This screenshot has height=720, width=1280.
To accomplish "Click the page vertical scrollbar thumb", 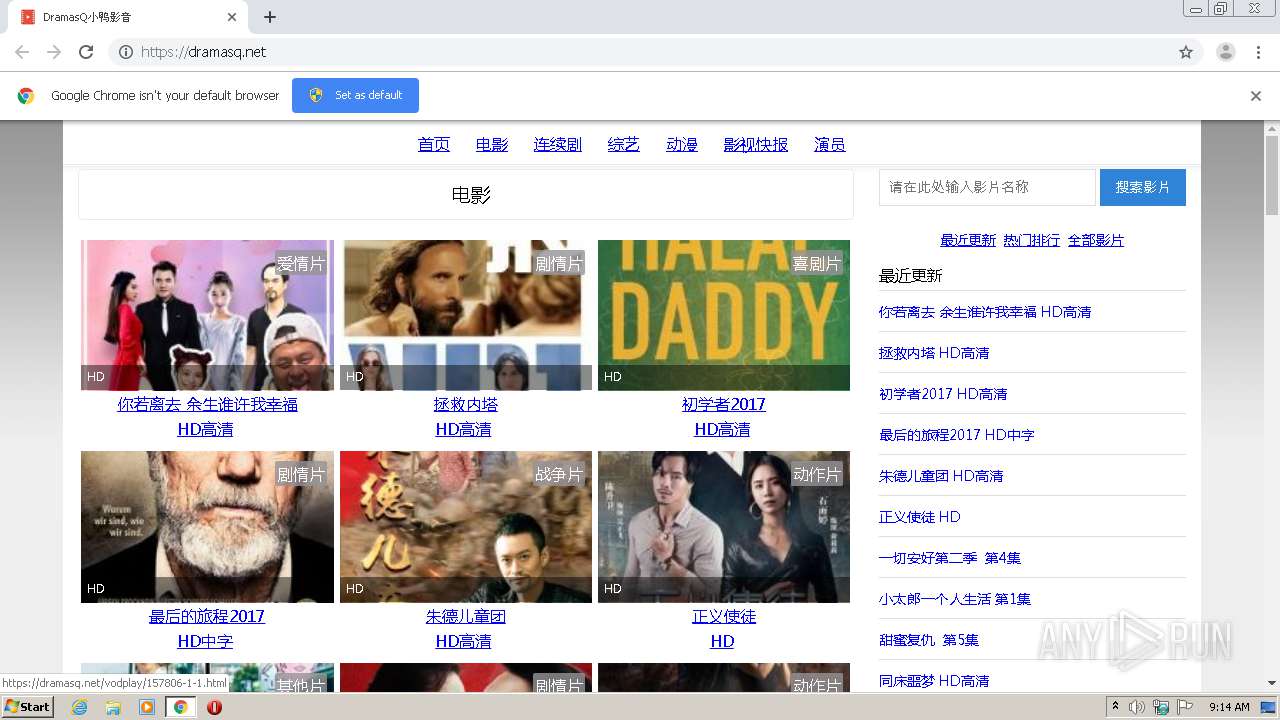I will (x=1272, y=175).
